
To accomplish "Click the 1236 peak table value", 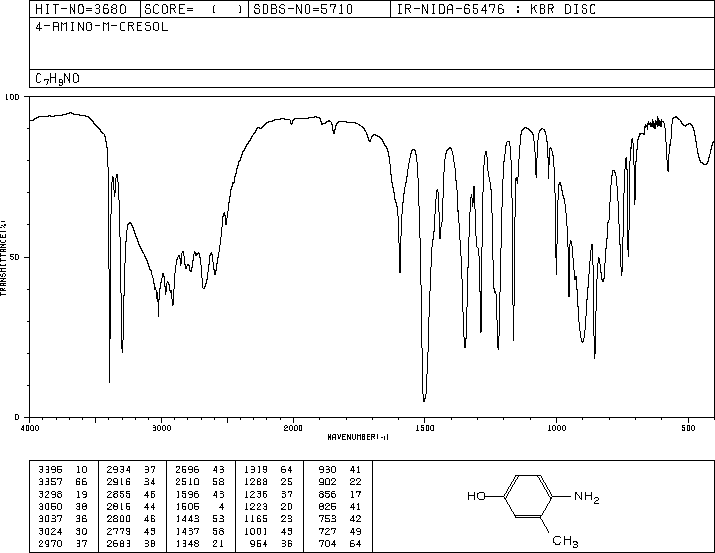I will (x=256, y=494).
